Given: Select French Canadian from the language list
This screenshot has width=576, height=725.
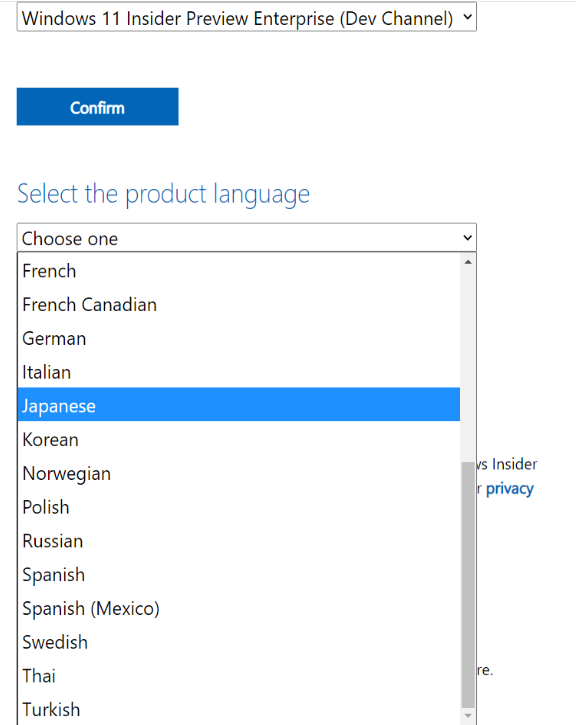Looking at the screenshot, I should coord(239,305).
